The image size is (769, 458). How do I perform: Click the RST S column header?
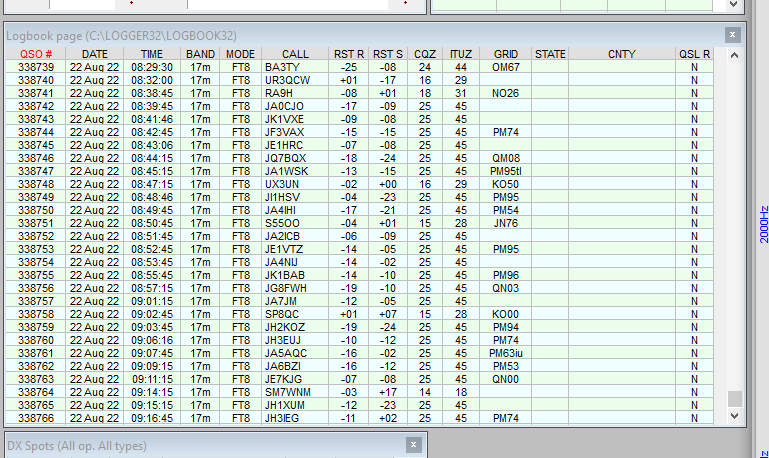(x=387, y=54)
